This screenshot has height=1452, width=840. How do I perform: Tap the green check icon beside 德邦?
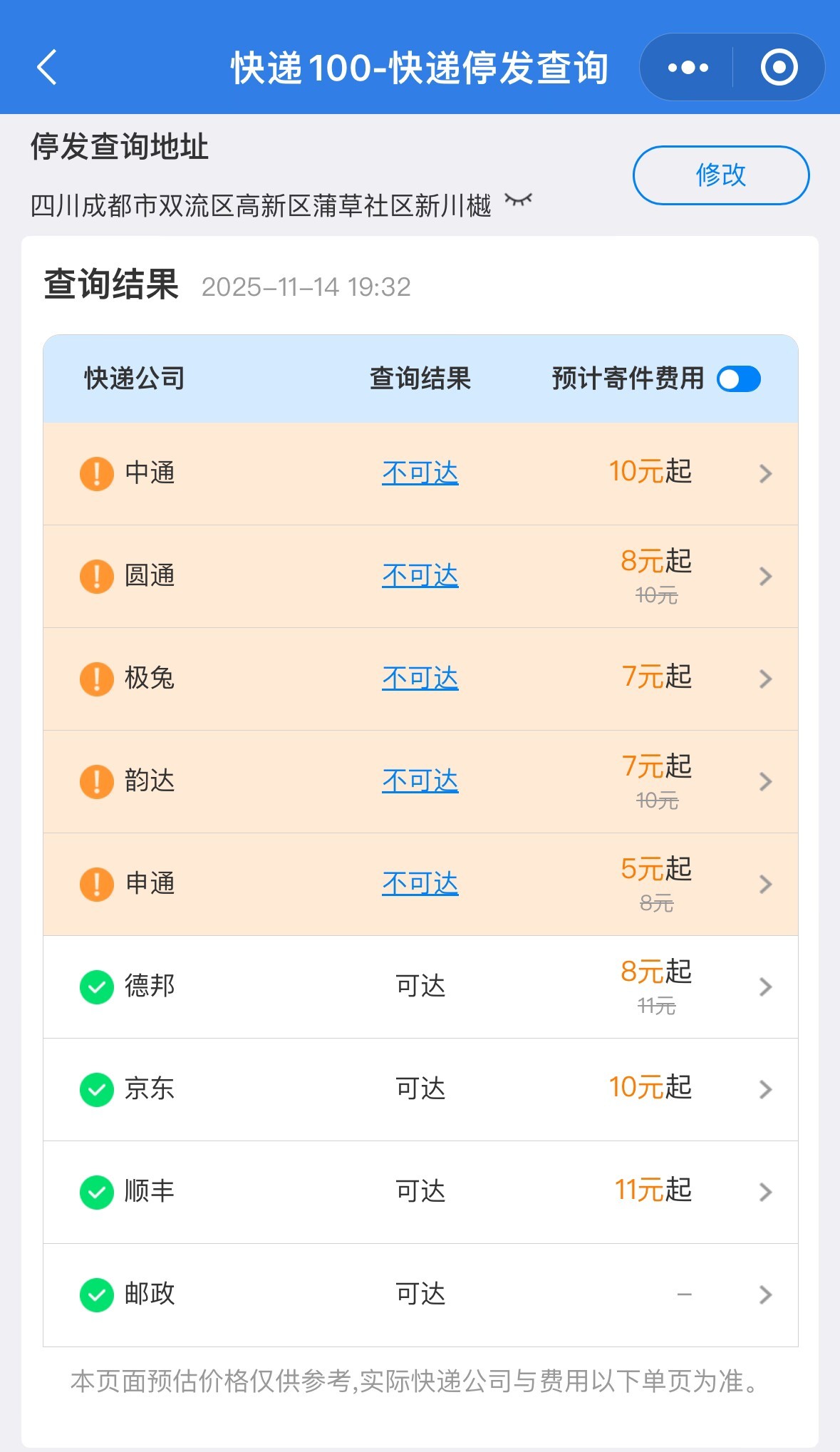pos(96,987)
